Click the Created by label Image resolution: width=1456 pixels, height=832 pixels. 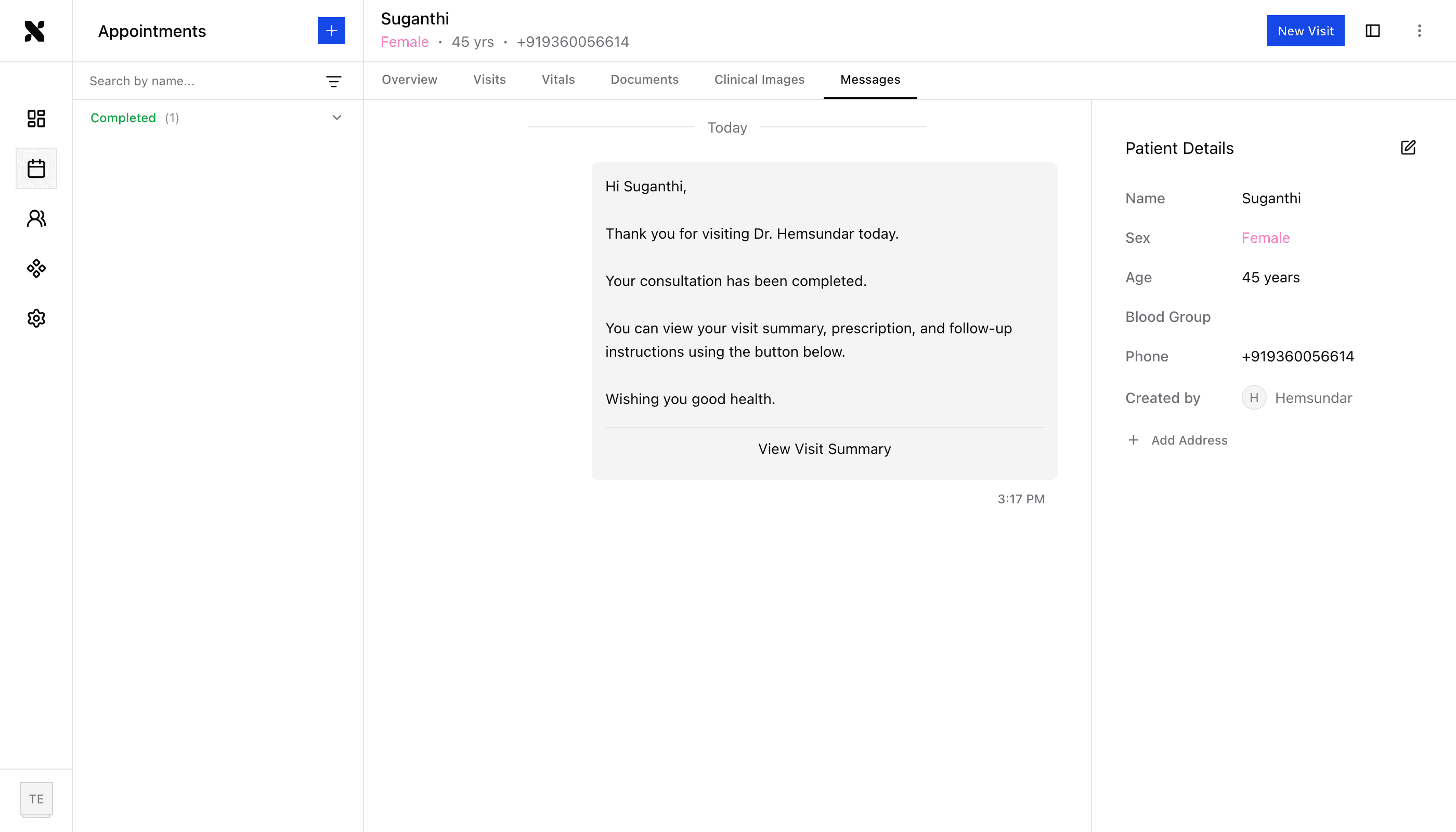pos(1162,398)
